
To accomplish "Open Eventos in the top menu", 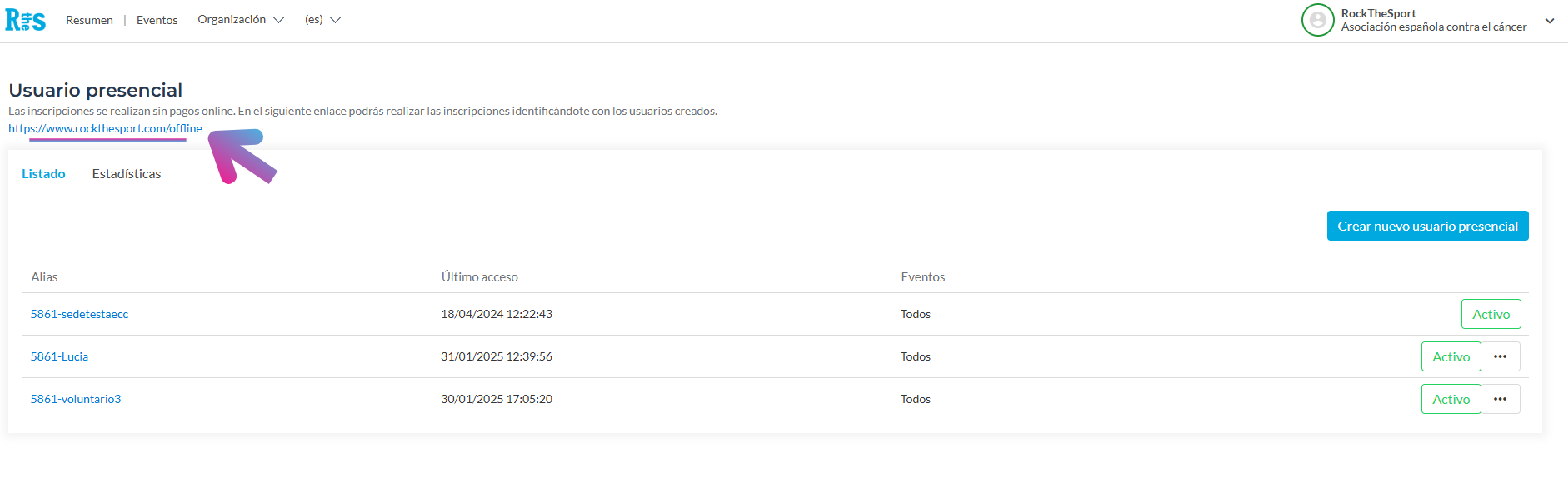I will click(157, 20).
